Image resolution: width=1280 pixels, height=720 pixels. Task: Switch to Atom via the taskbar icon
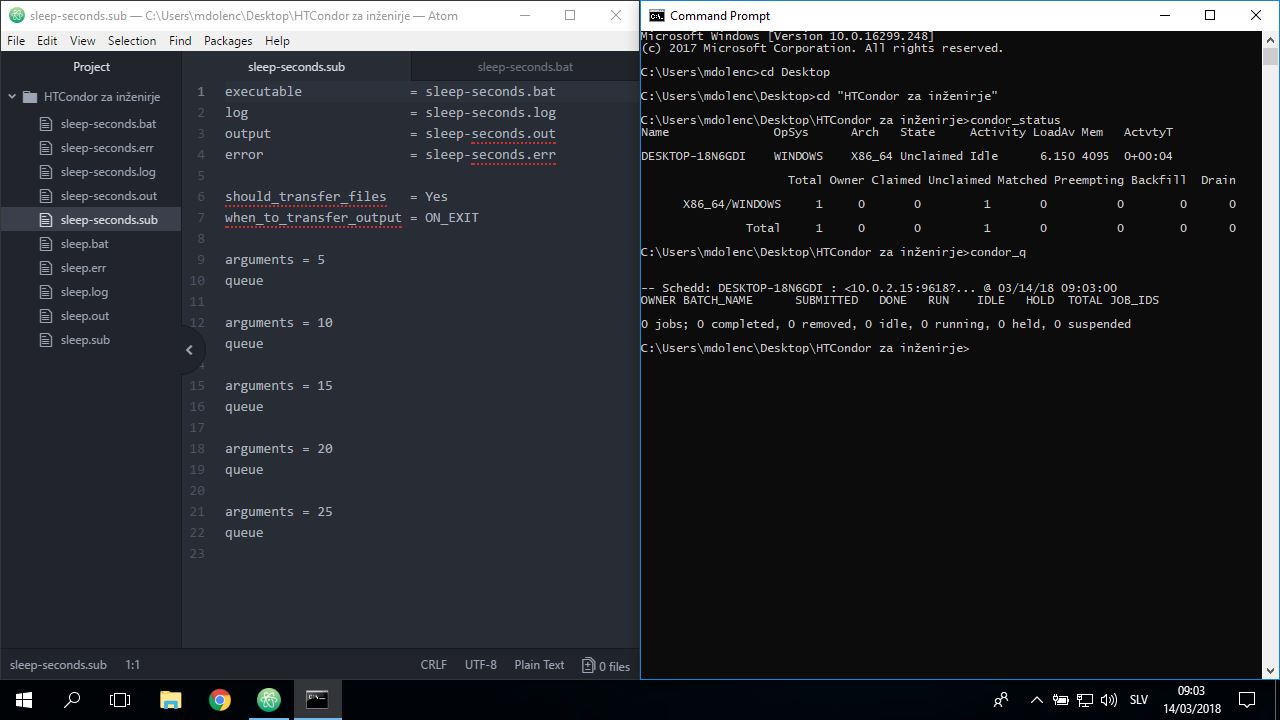[268, 700]
